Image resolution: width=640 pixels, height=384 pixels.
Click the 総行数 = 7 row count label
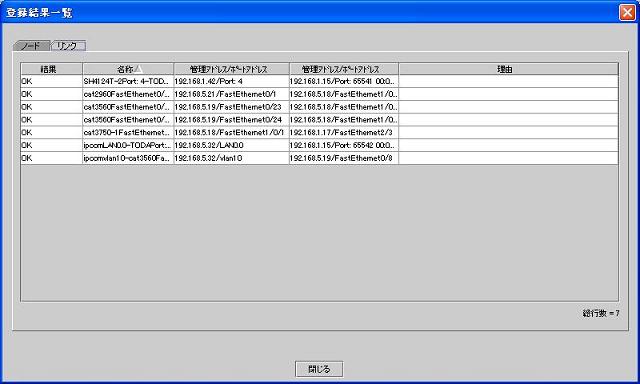tap(601, 313)
